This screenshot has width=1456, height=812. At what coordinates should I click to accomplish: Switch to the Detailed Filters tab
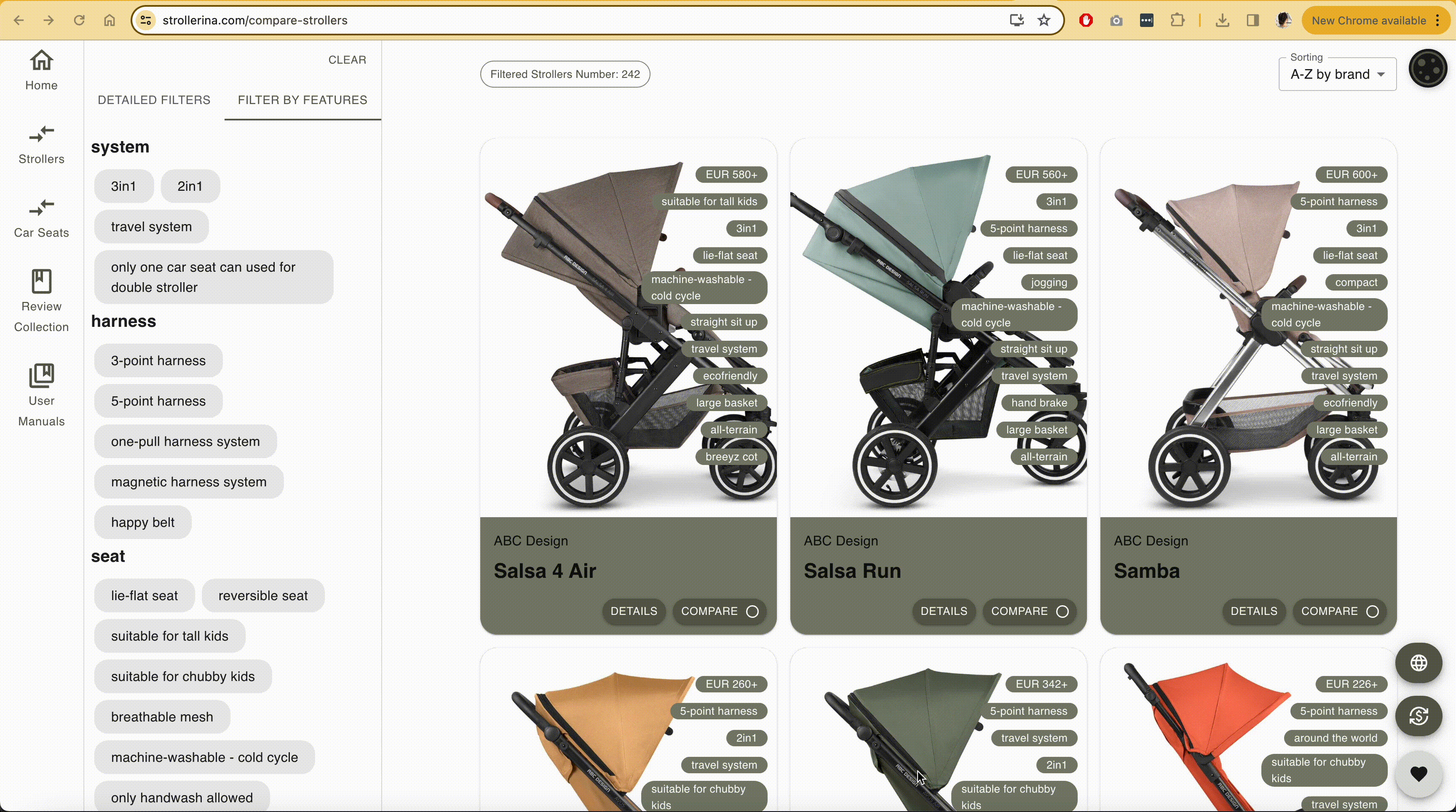154,100
